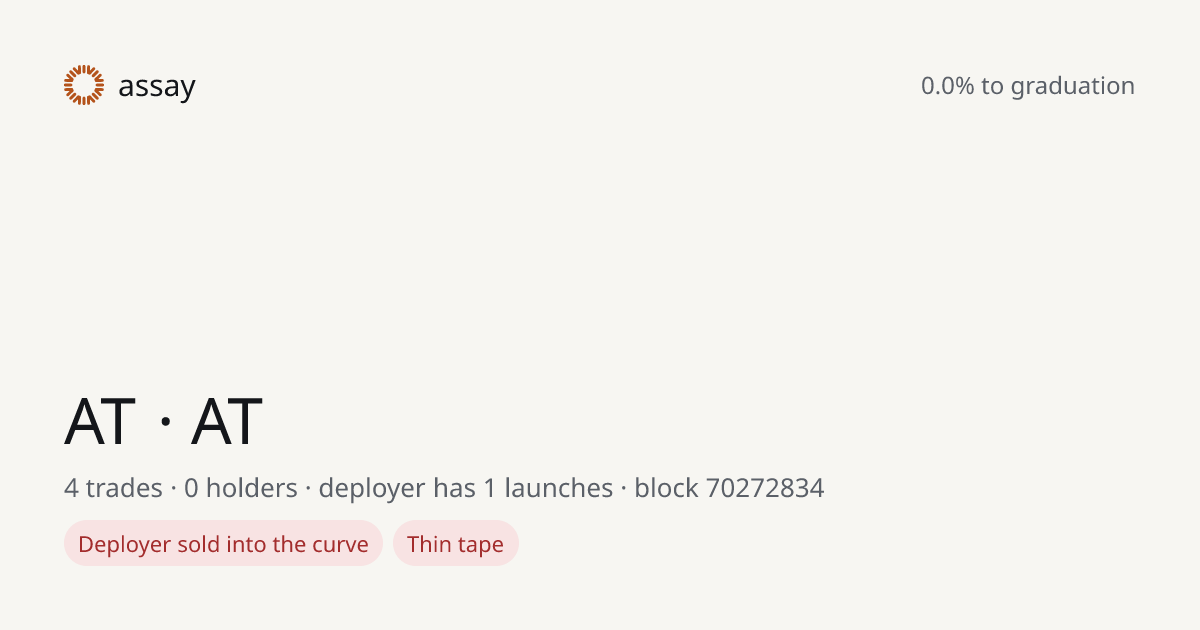The width and height of the screenshot is (1200, 630).
Task: Select the second AT ticker symbol
Action: (x=227, y=421)
